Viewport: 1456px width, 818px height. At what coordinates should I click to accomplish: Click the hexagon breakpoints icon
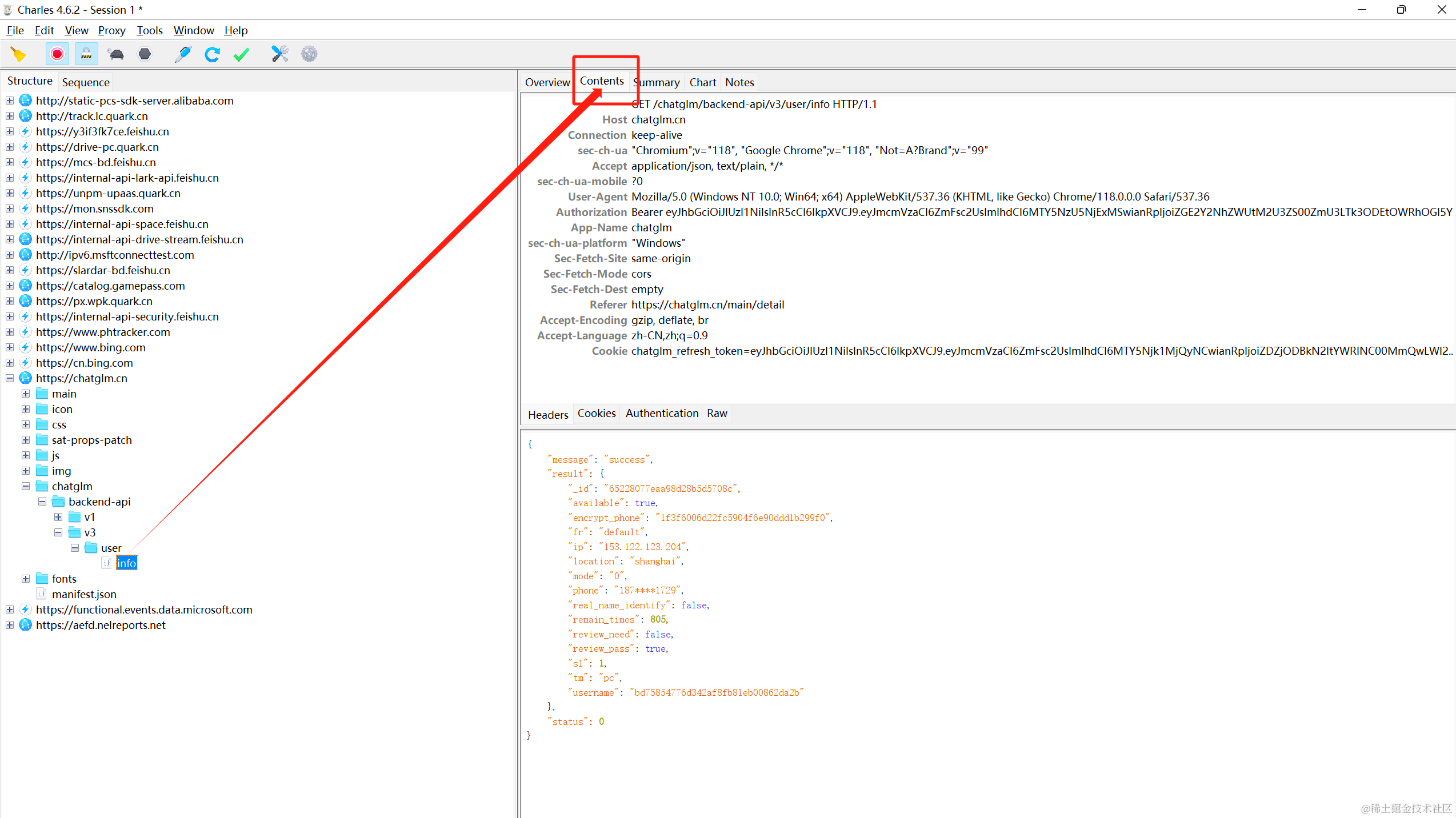click(x=145, y=54)
